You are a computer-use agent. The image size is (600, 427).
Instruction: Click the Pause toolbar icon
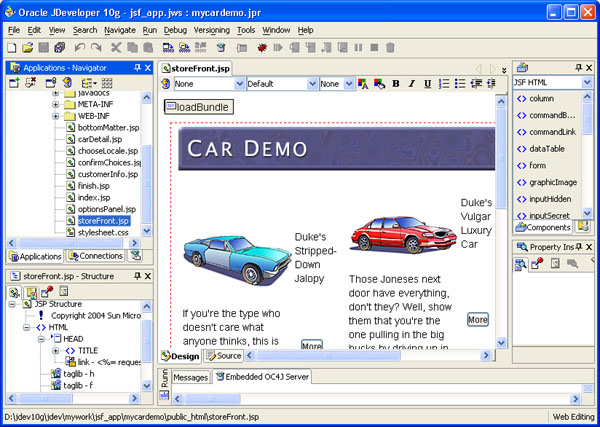point(358,47)
